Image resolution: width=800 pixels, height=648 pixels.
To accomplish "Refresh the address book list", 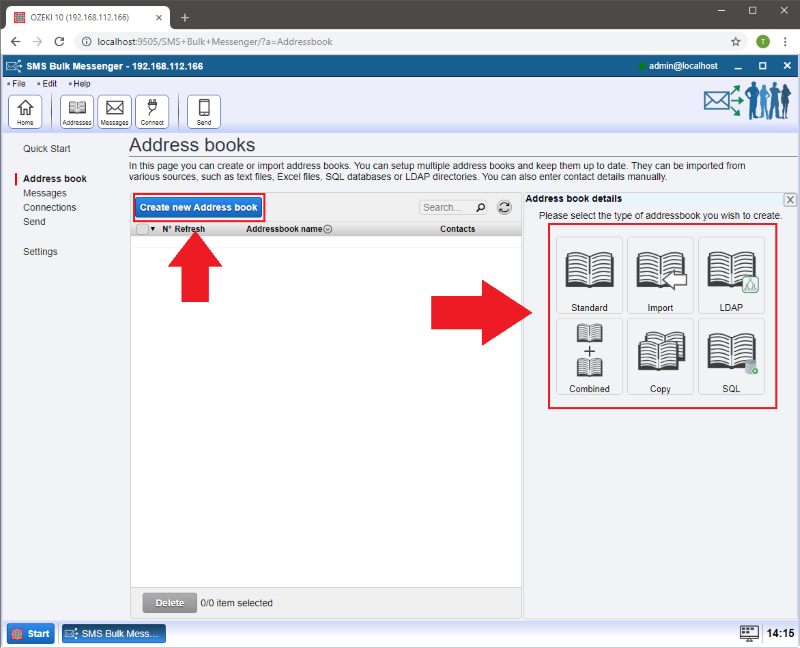I will (x=505, y=207).
